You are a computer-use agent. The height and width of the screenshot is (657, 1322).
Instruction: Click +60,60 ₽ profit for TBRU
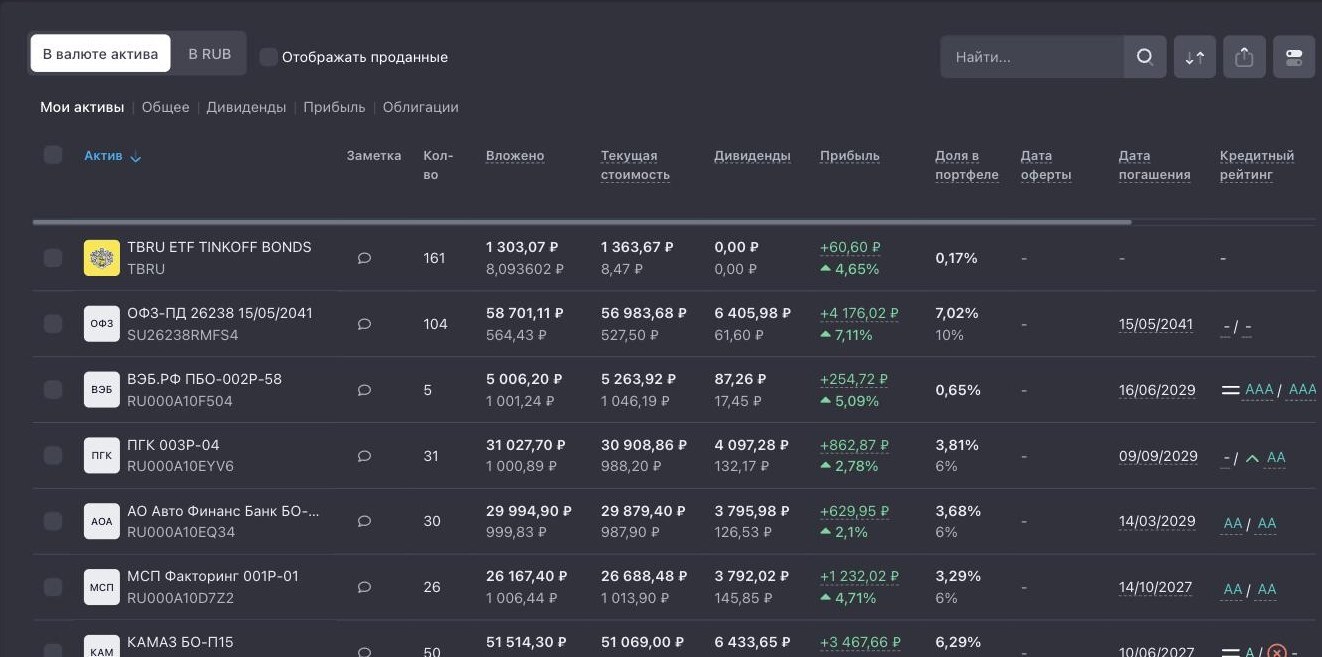click(x=850, y=247)
